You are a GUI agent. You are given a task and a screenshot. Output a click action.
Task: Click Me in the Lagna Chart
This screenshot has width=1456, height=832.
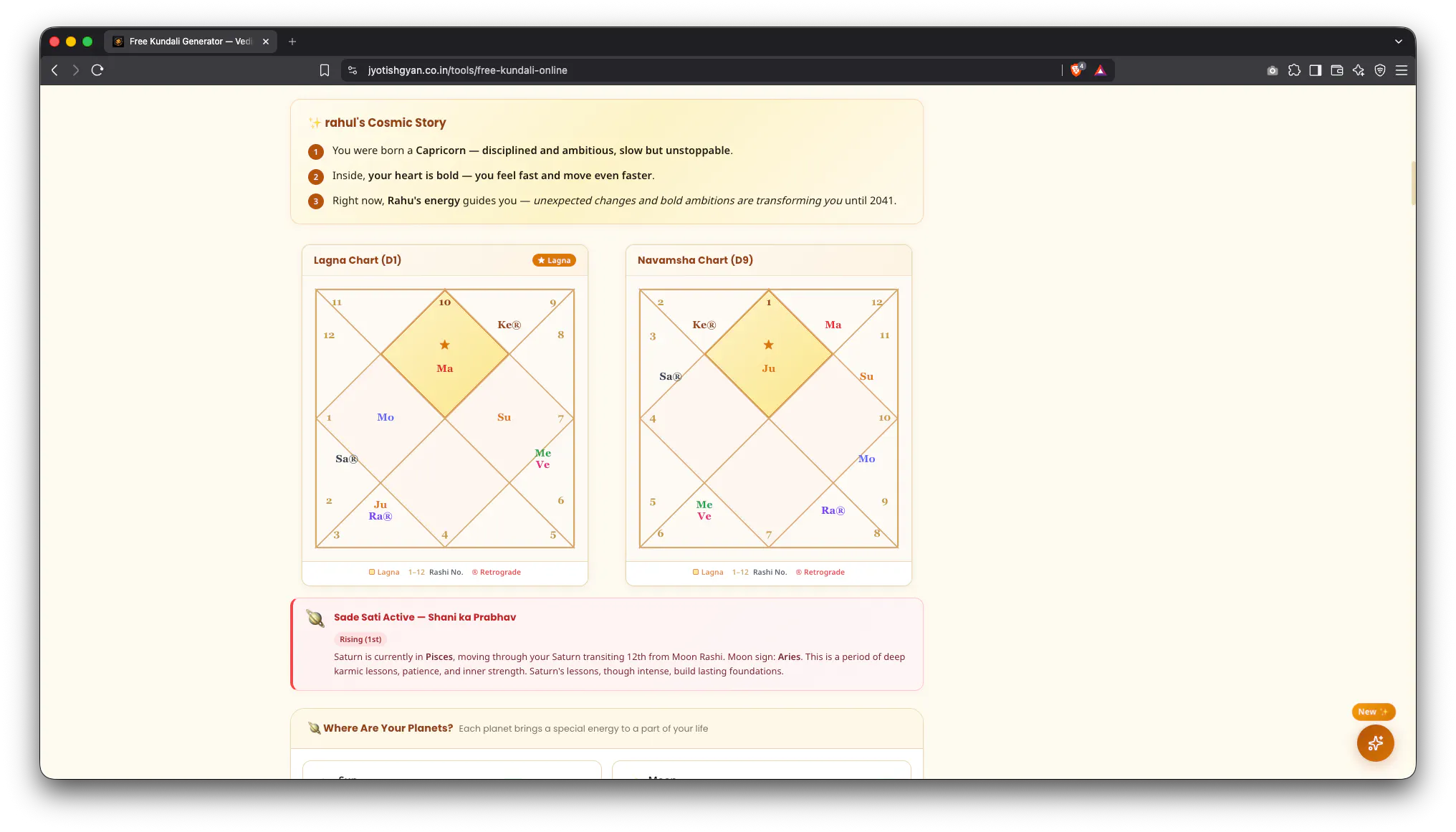point(543,453)
